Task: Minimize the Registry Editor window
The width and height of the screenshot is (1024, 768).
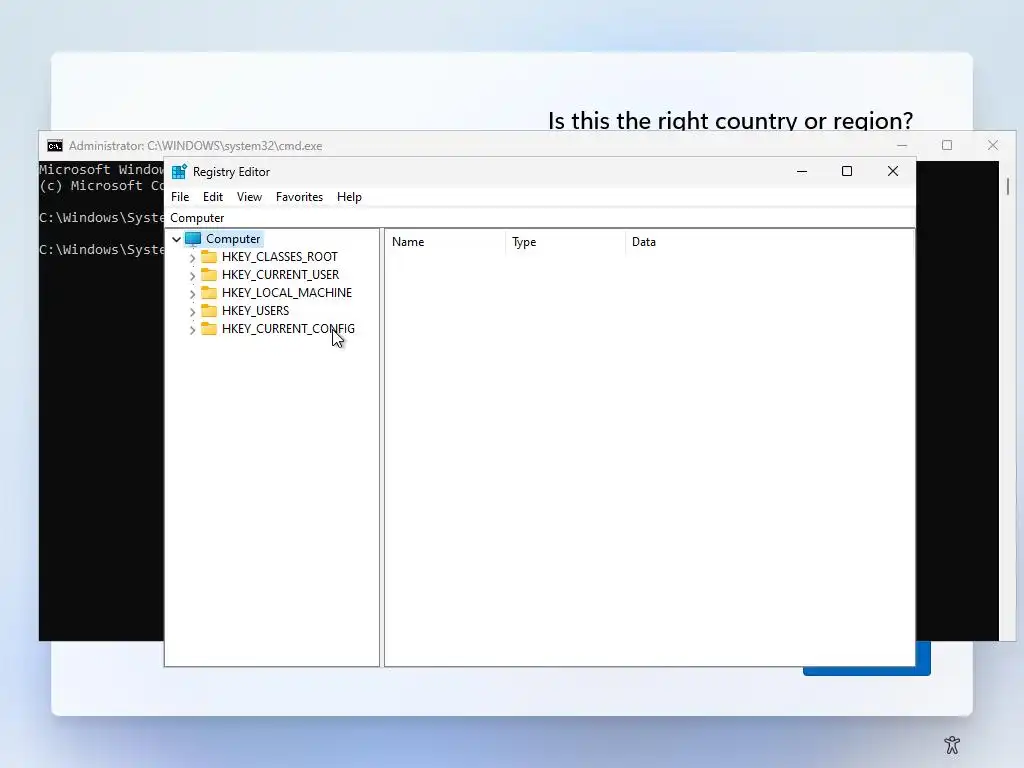Action: (x=802, y=171)
